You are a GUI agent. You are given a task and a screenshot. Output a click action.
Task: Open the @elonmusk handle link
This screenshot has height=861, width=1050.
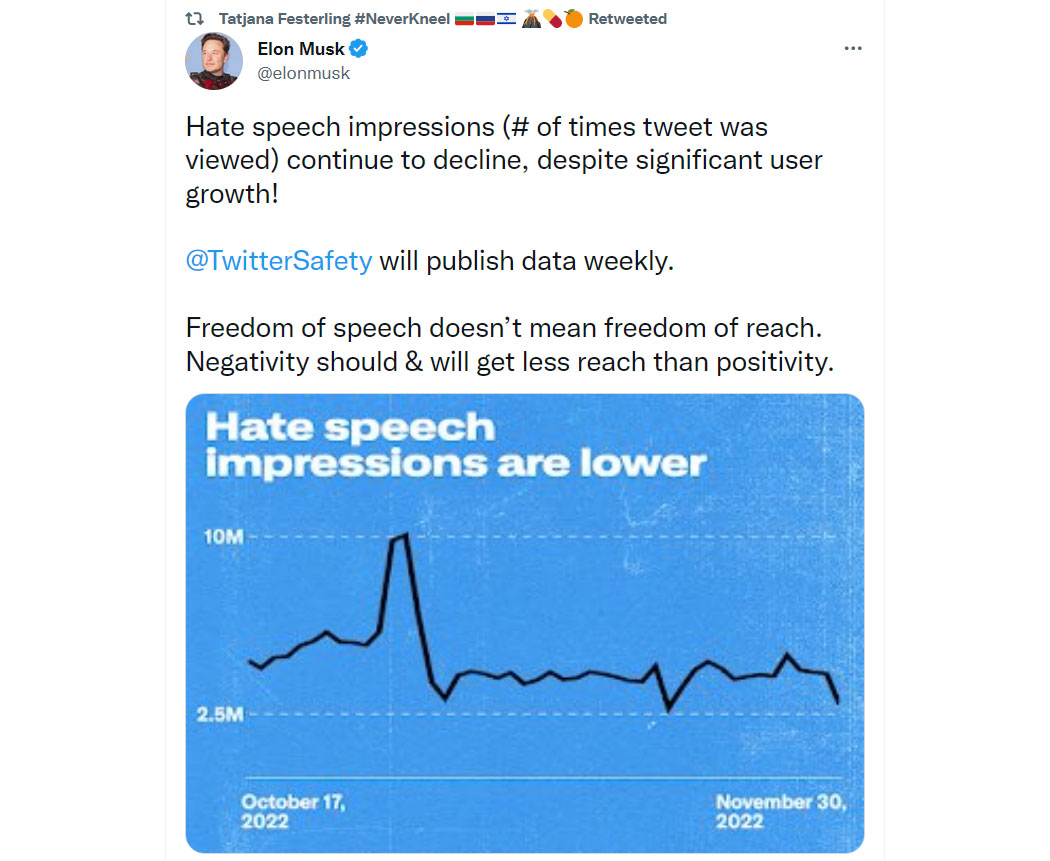pos(303,73)
